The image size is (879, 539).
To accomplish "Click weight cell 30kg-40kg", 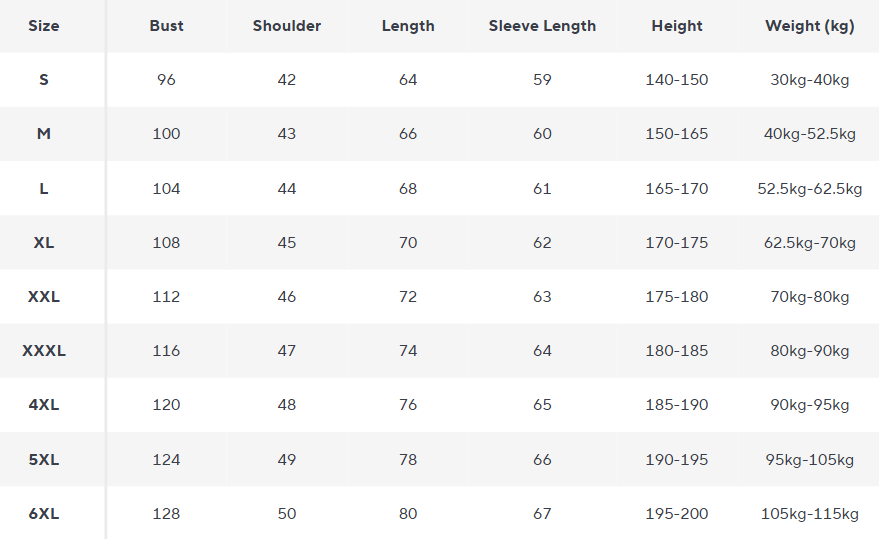I will [810, 80].
